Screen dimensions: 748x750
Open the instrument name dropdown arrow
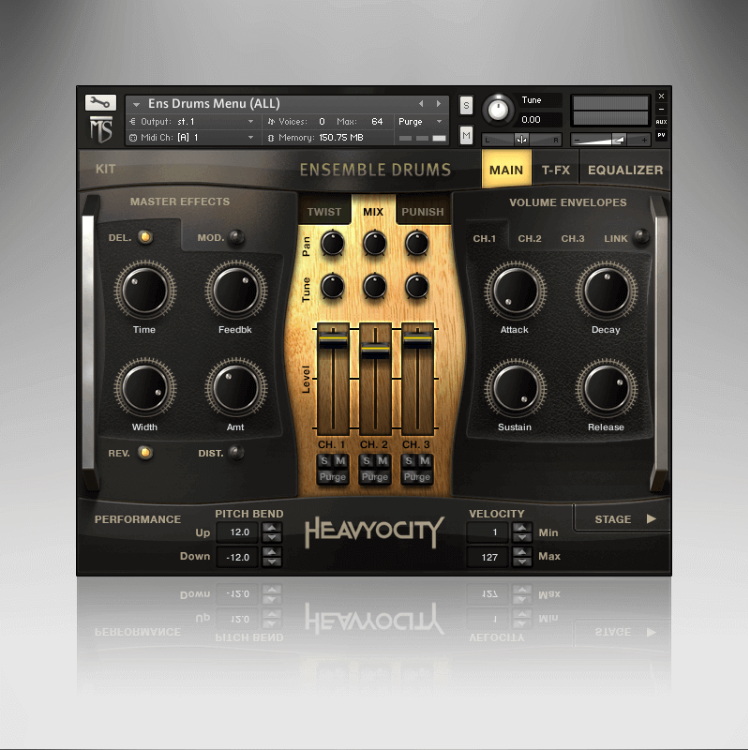(x=136, y=104)
